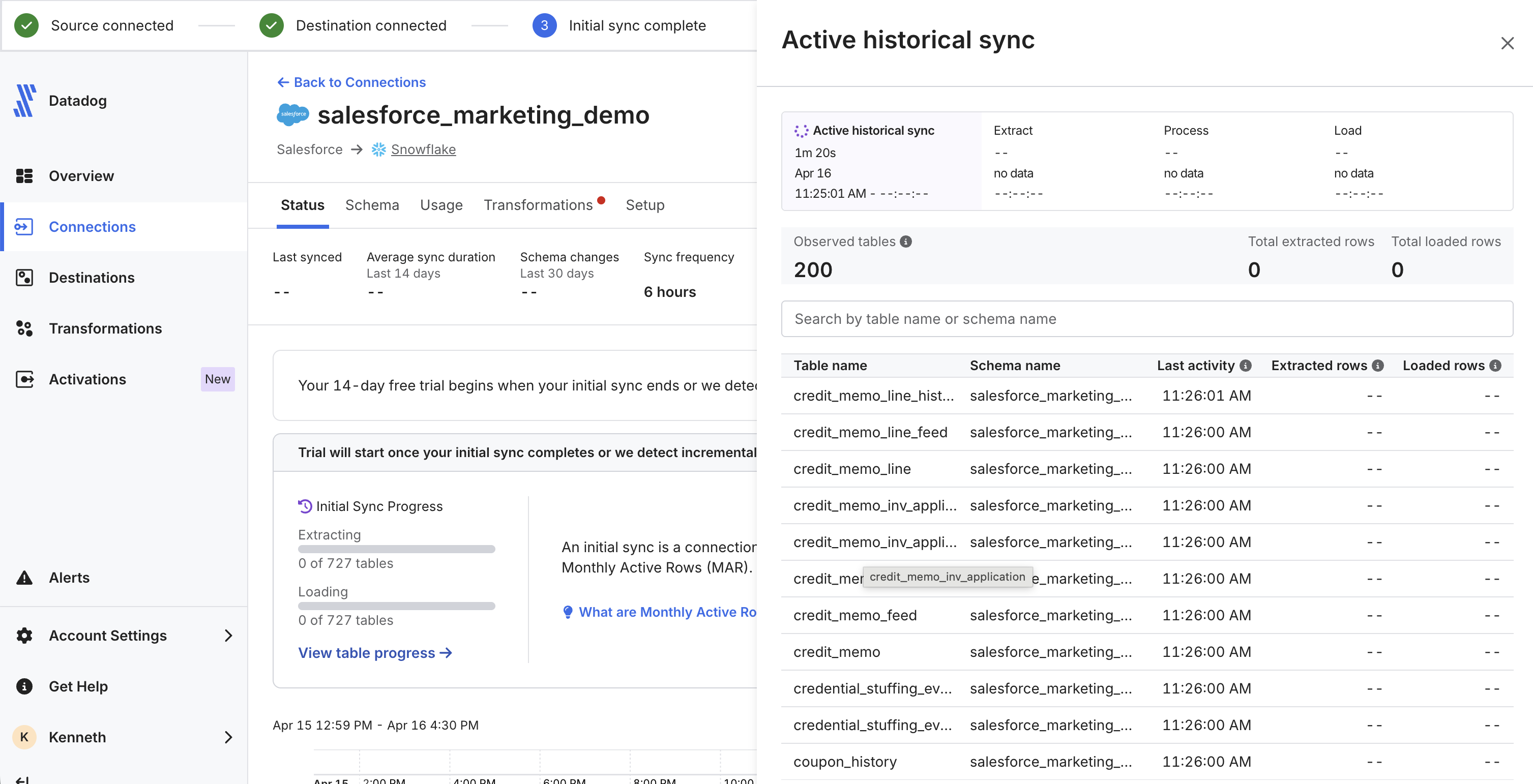Follow the Back to Connections link
This screenshot has height=784, width=1533.
pyautogui.click(x=351, y=82)
